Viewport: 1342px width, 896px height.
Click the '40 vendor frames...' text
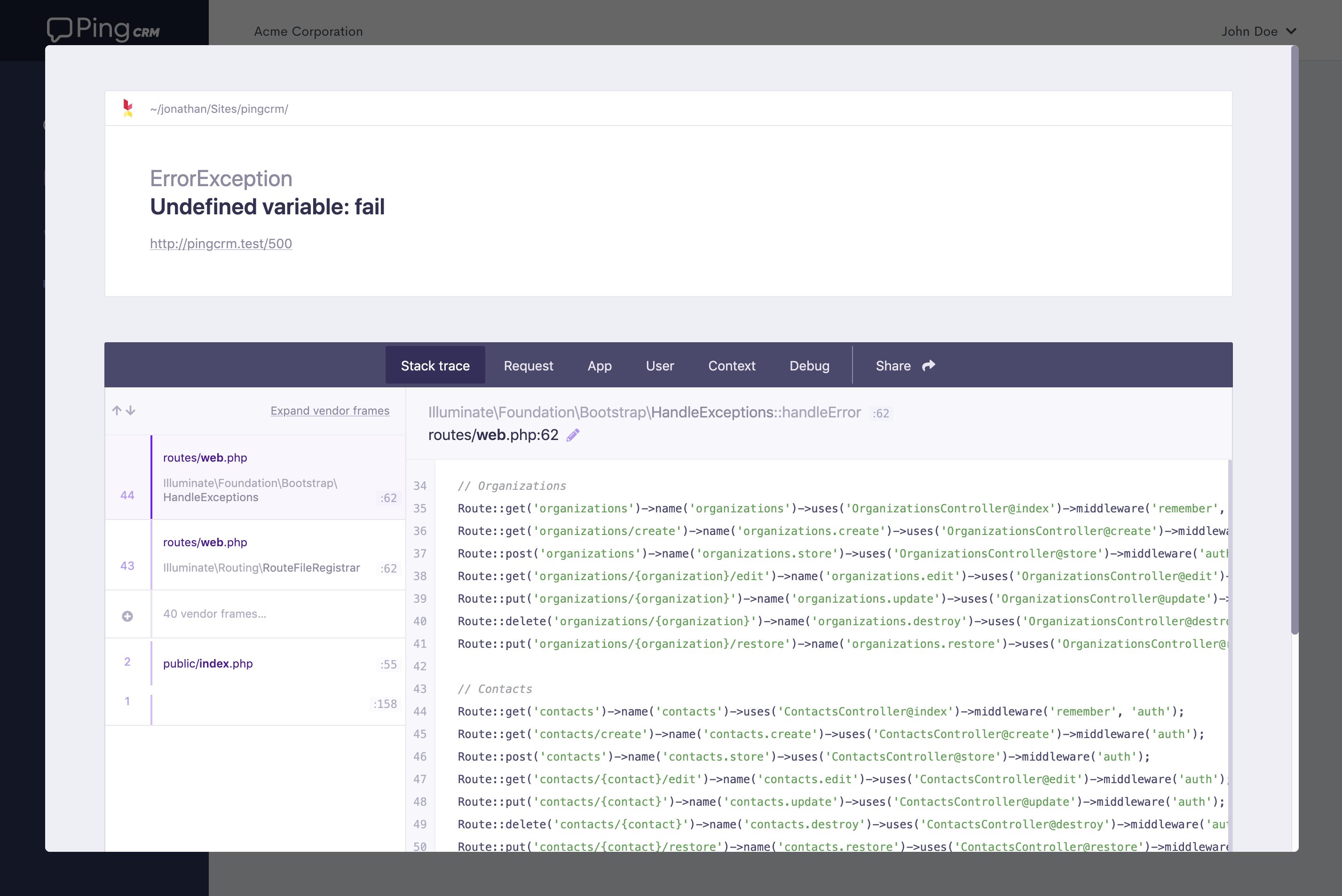pyautogui.click(x=214, y=614)
